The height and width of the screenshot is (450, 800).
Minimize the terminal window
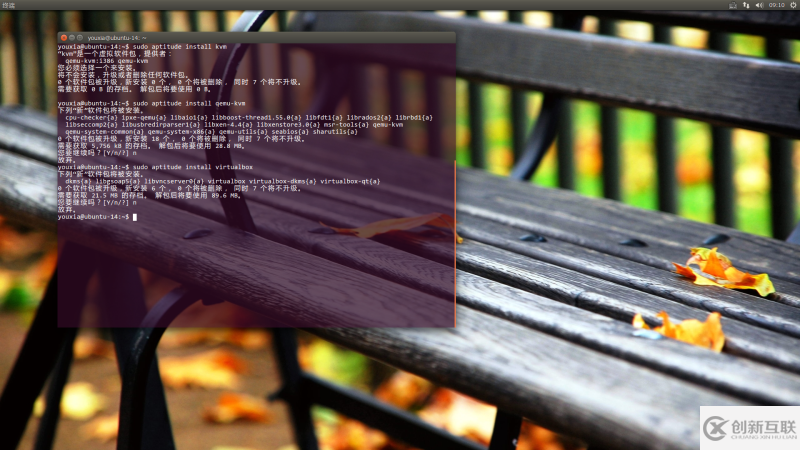[x=72, y=38]
